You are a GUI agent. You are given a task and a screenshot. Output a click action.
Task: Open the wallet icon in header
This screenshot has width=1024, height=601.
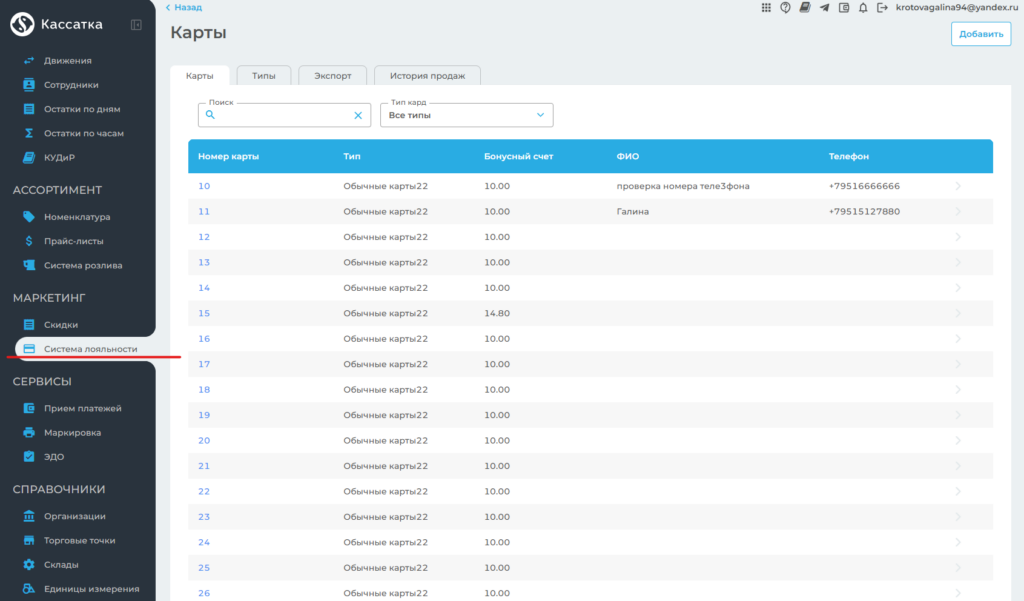[843, 8]
